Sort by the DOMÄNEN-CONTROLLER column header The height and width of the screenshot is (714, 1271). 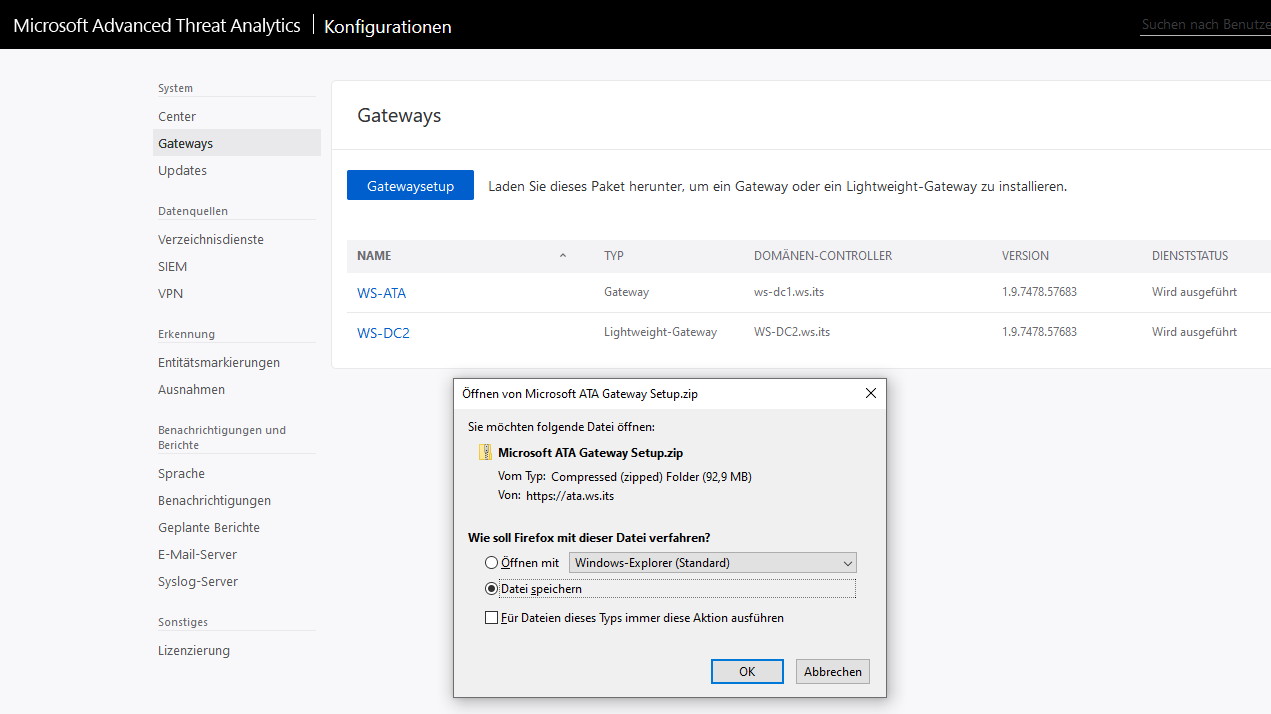pyautogui.click(x=823, y=256)
